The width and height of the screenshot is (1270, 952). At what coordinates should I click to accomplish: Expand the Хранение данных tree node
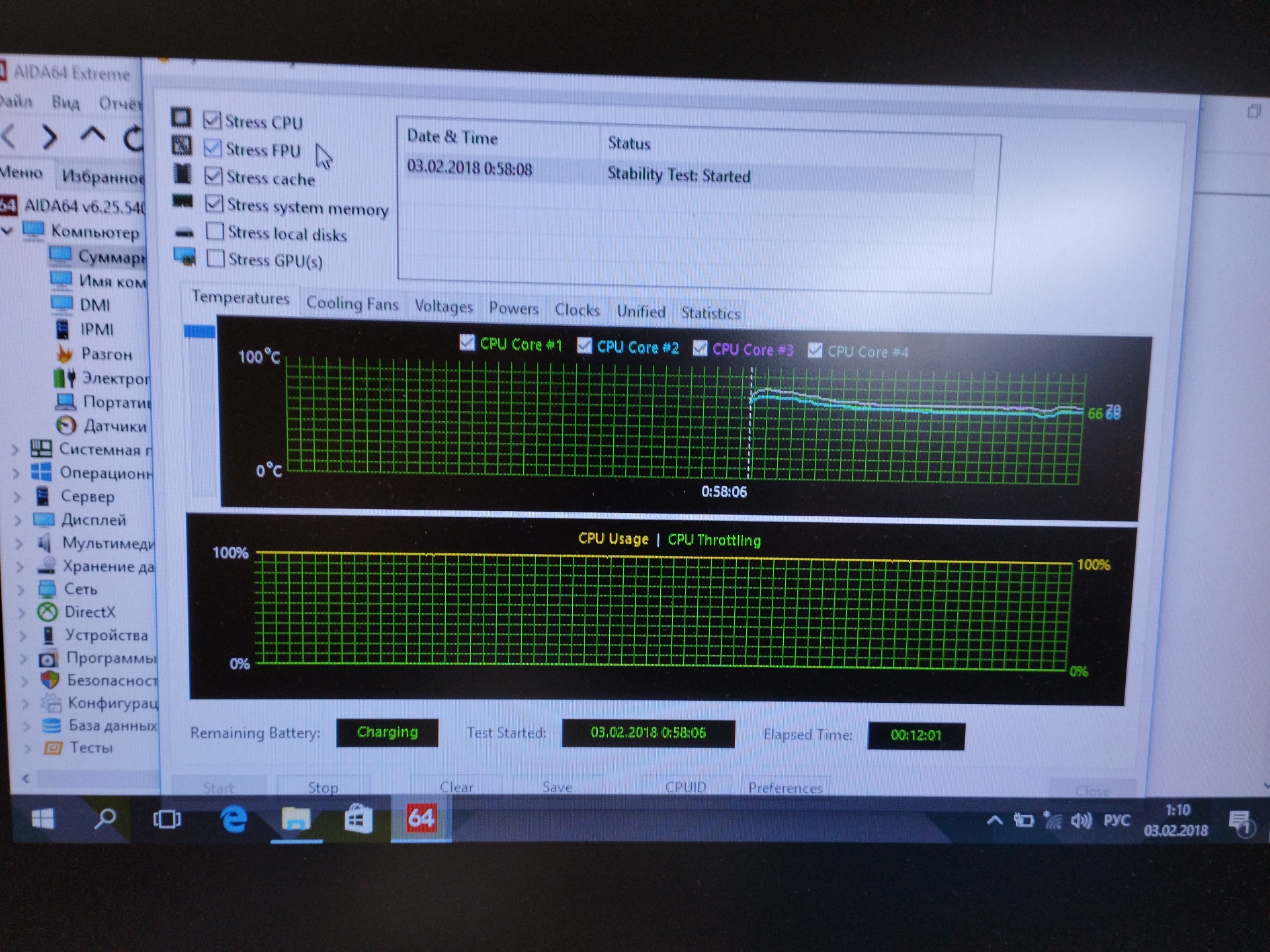point(20,567)
